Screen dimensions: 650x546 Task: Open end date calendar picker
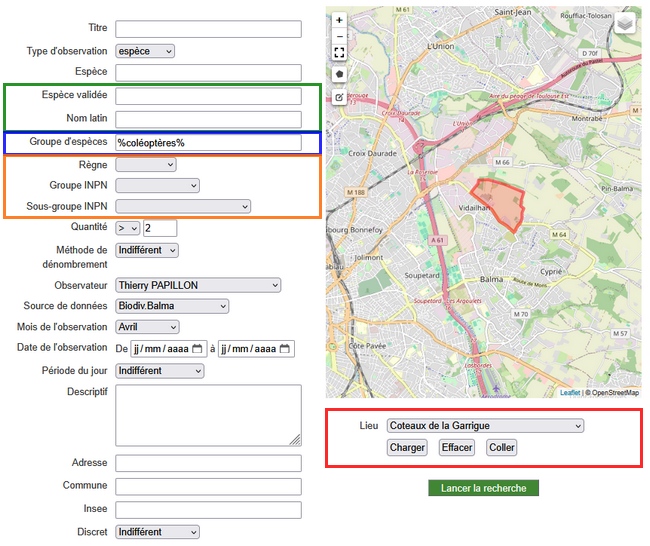pyautogui.click(x=285, y=349)
